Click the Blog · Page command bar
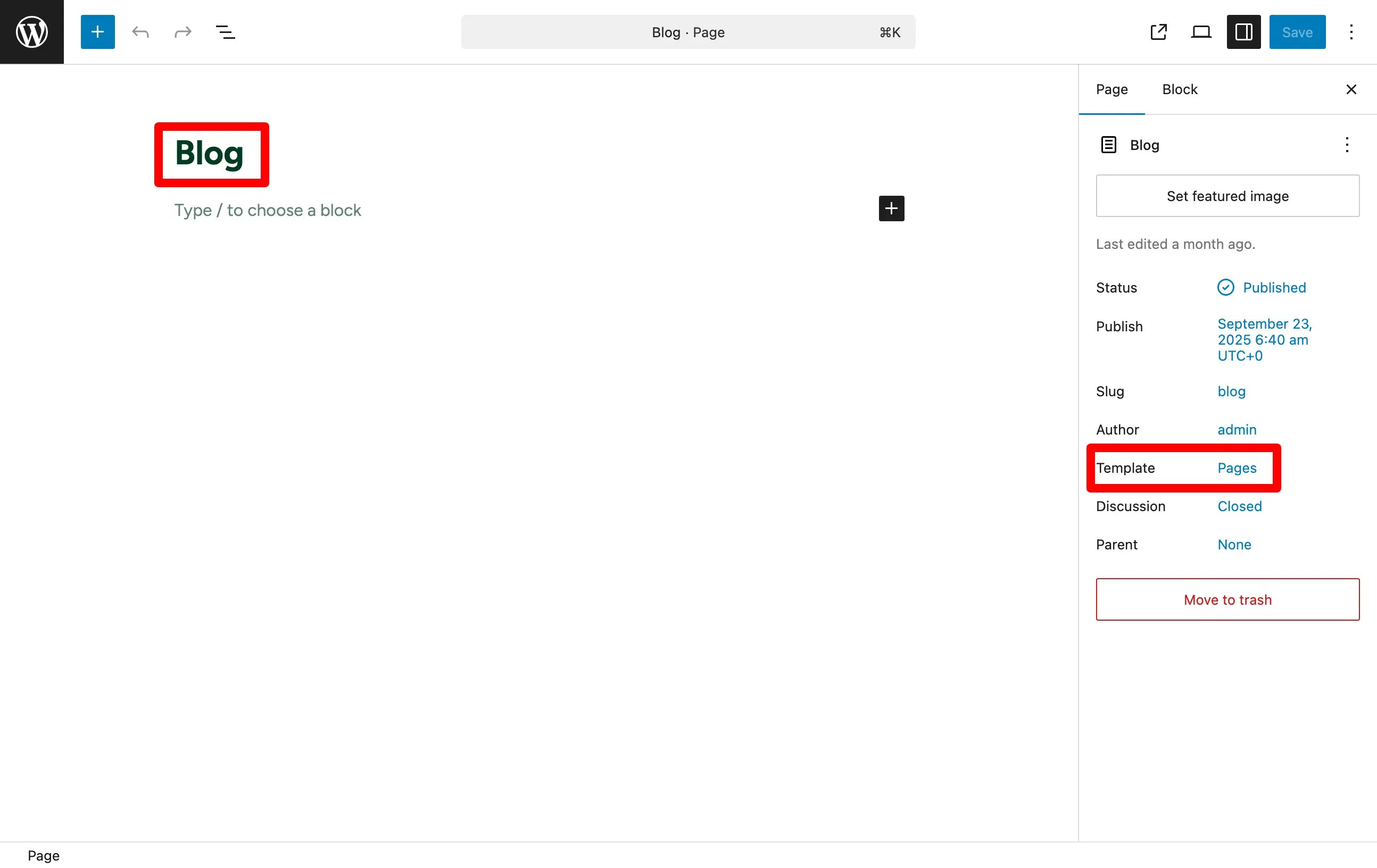The image size is (1377, 868). coord(687,32)
